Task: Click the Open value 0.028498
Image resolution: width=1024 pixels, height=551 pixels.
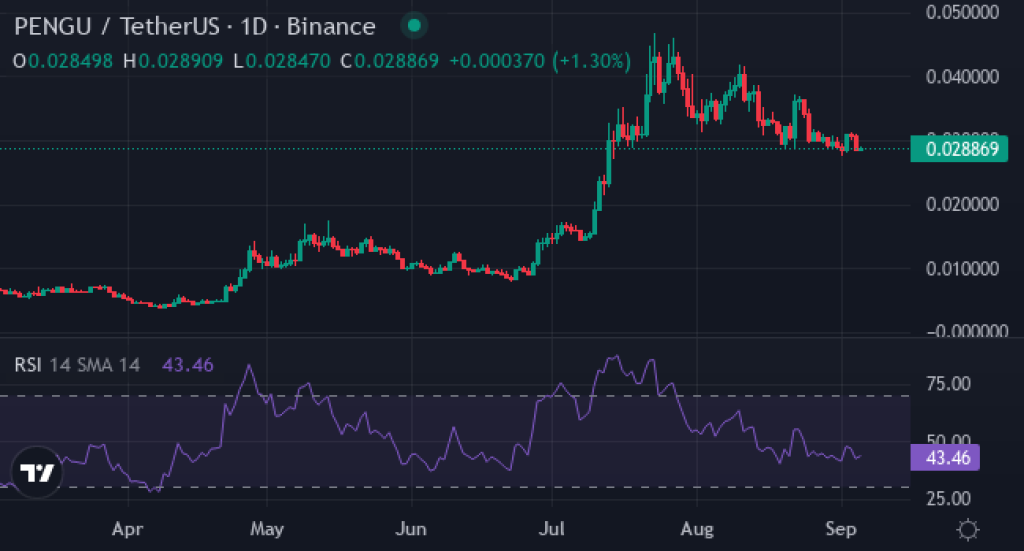Action: [71, 61]
